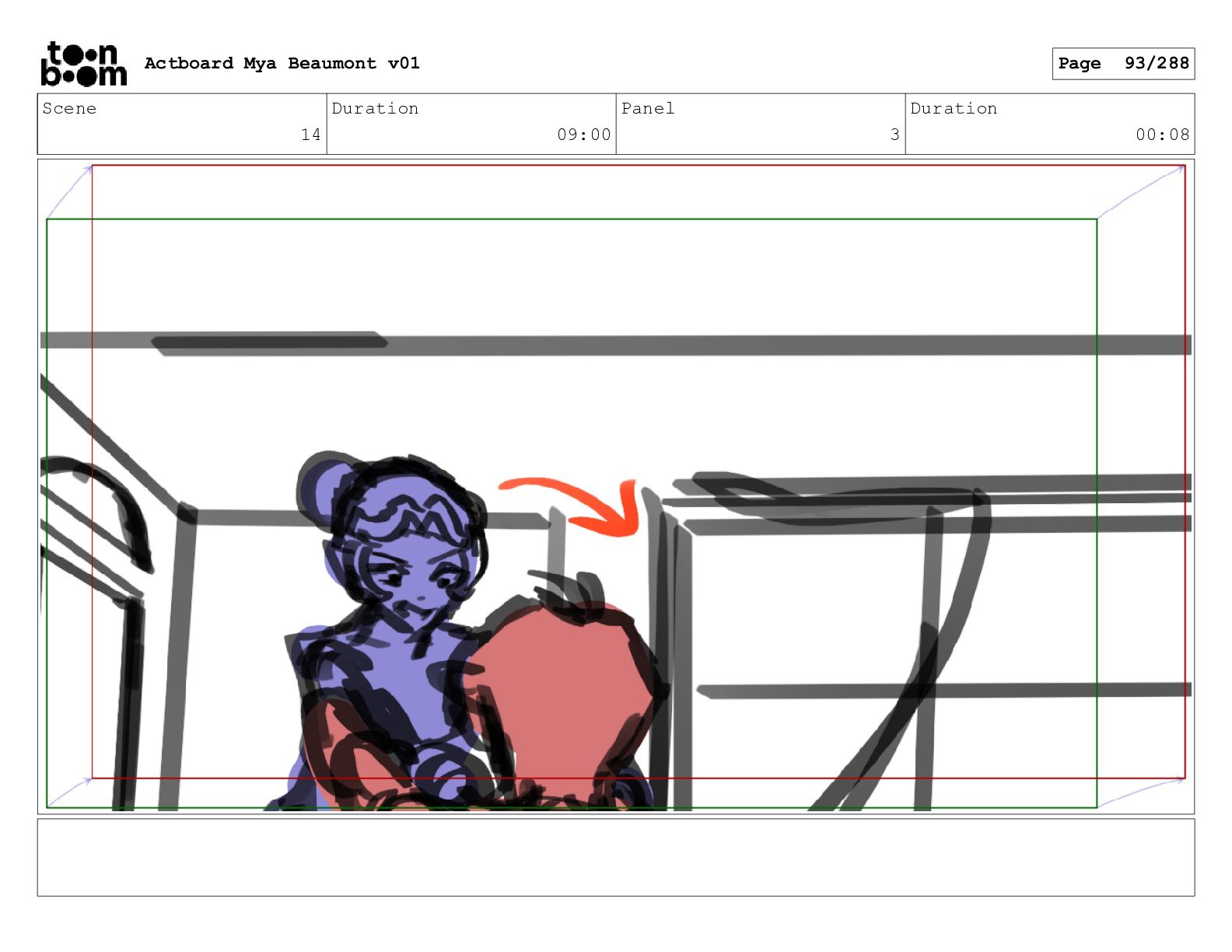
Task: Click the 'Page 93/288' box
Action: 1123,64
